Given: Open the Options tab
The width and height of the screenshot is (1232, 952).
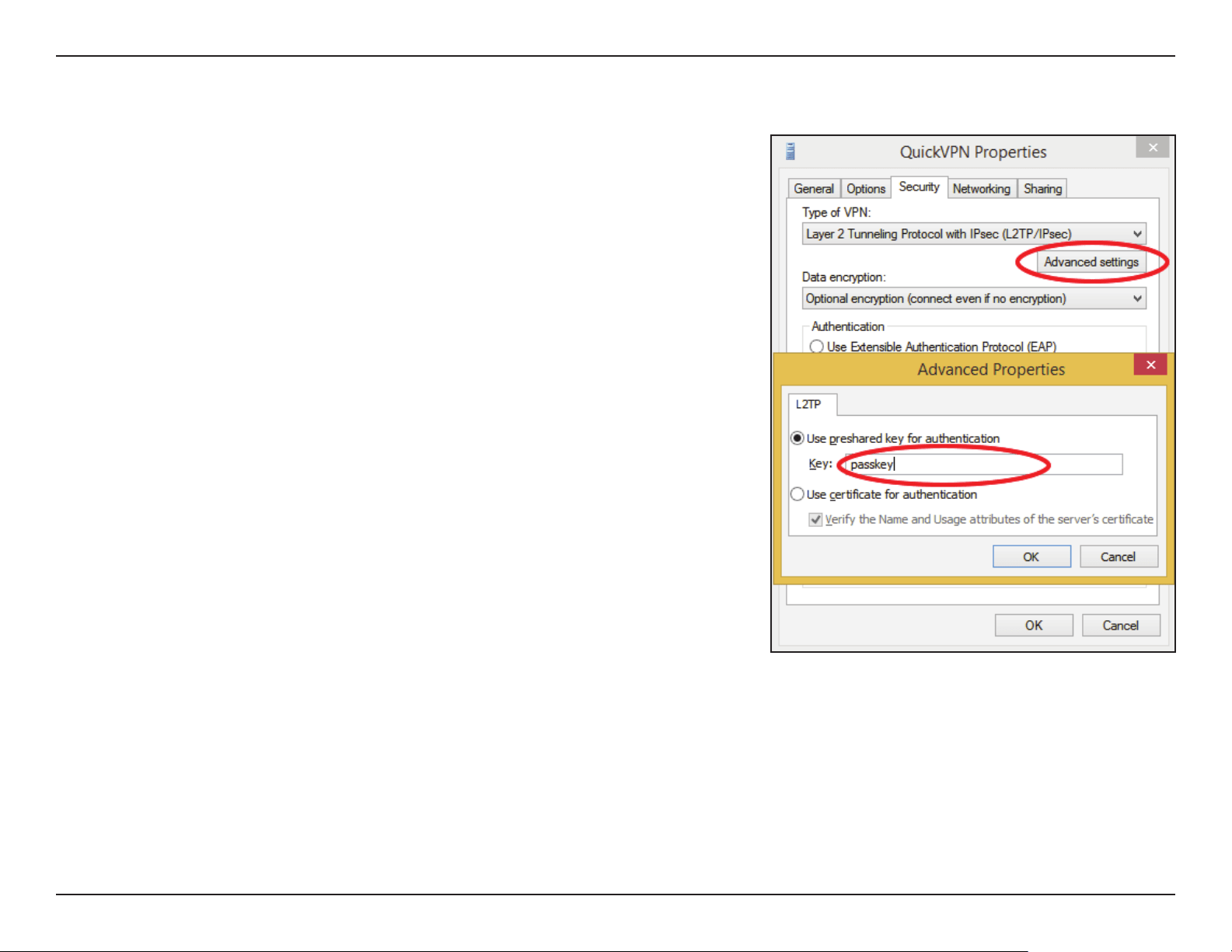Looking at the screenshot, I should (866, 189).
